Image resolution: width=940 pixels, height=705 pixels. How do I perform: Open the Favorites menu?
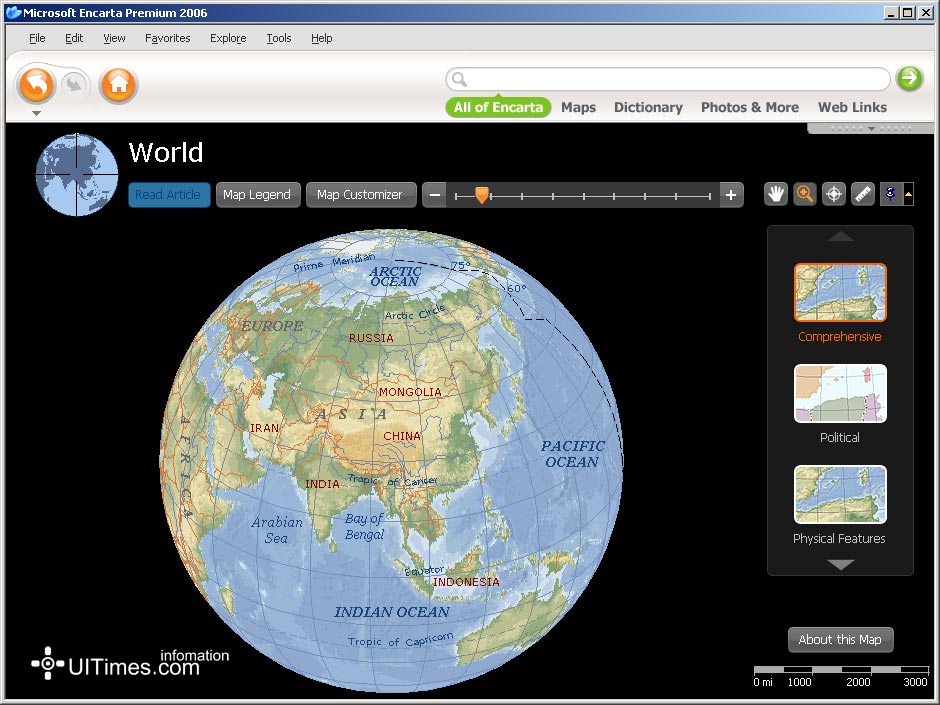[167, 38]
